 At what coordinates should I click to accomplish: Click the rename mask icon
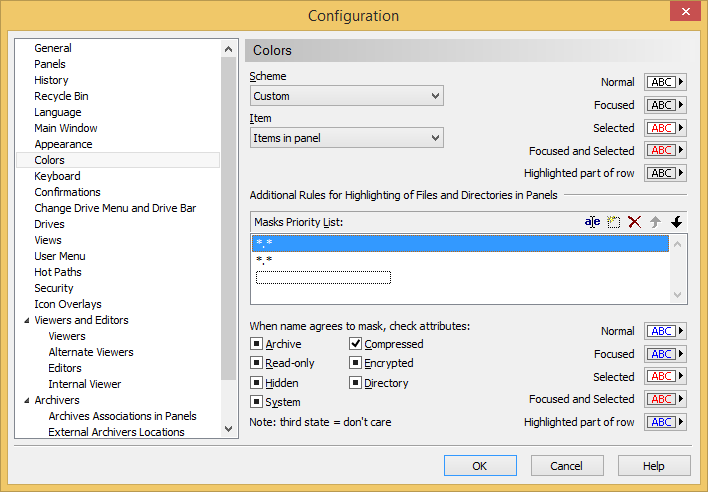coord(592,222)
